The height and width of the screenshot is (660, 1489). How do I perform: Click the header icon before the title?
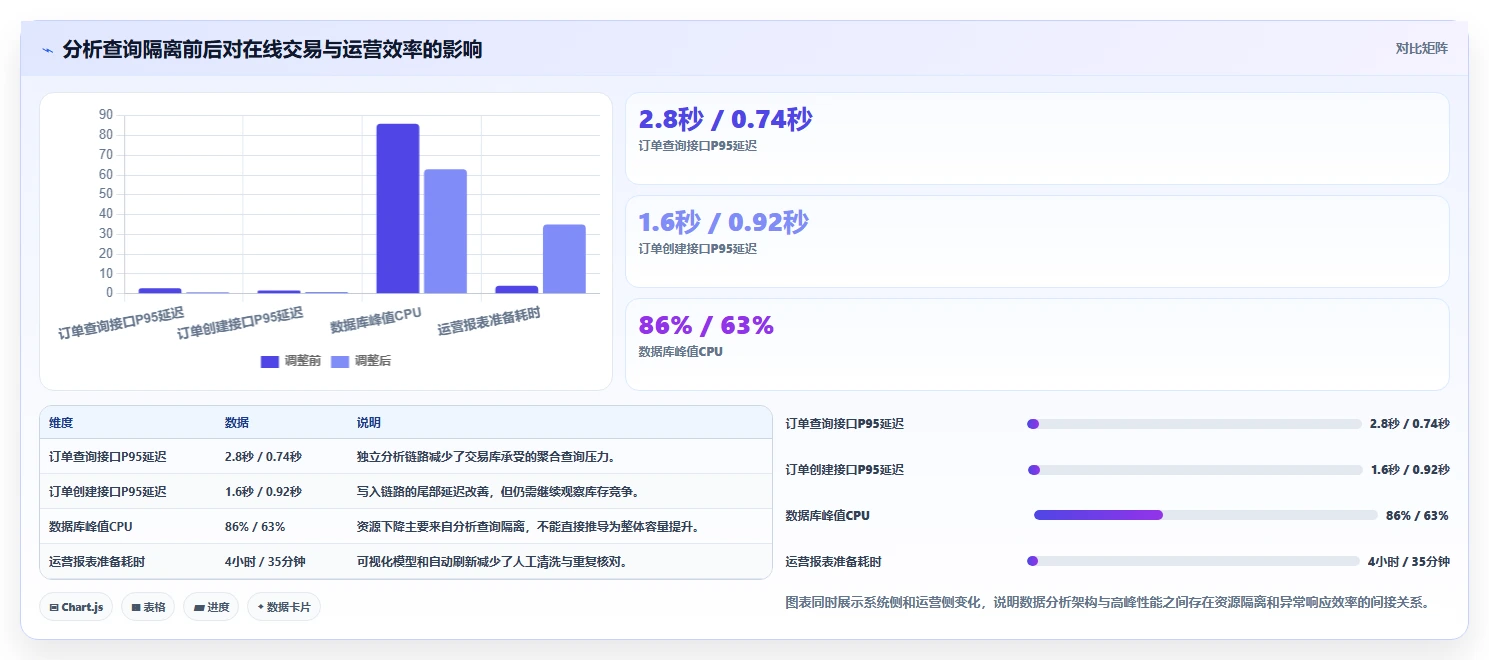tap(47, 50)
